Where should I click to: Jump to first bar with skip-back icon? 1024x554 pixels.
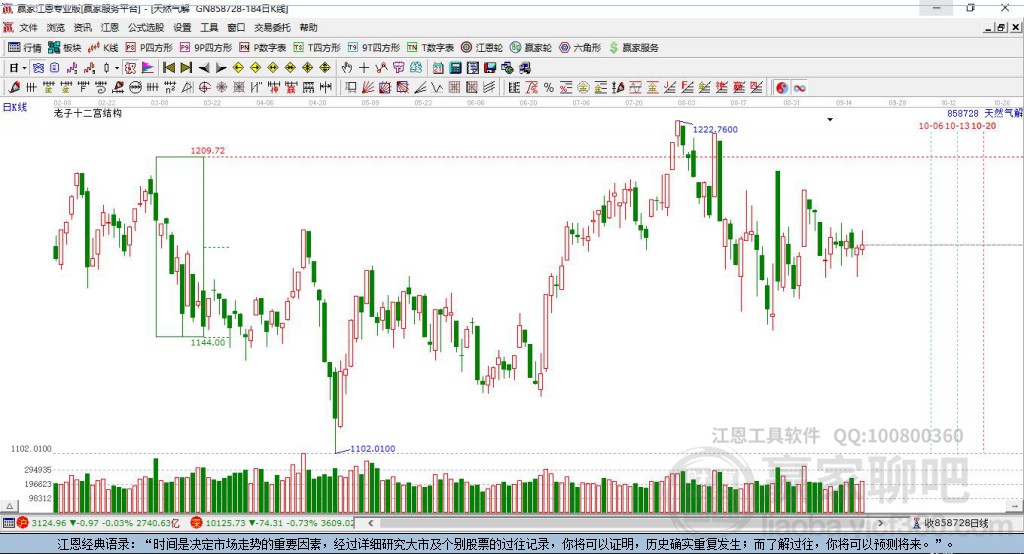pos(168,68)
